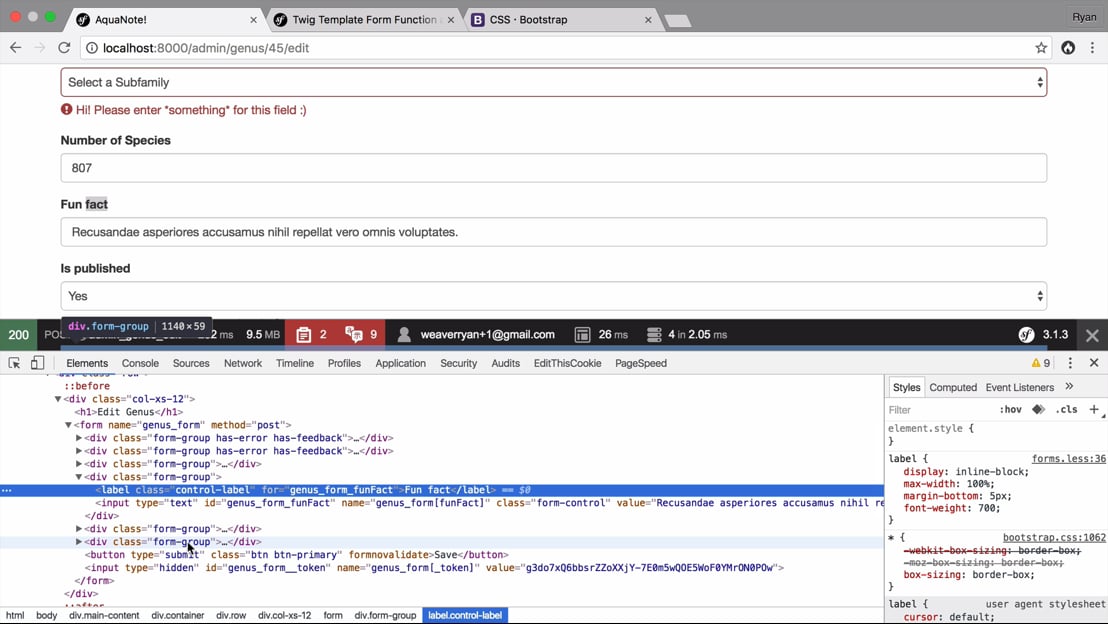
Task: Close the DevTools panel
Action: pyautogui.click(x=1094, y=363)
